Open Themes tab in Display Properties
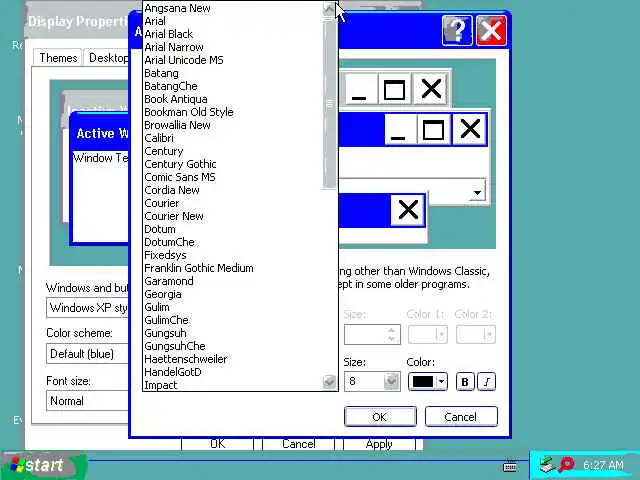The height and width of the screenshot is (480, 640). click(58, 58)
